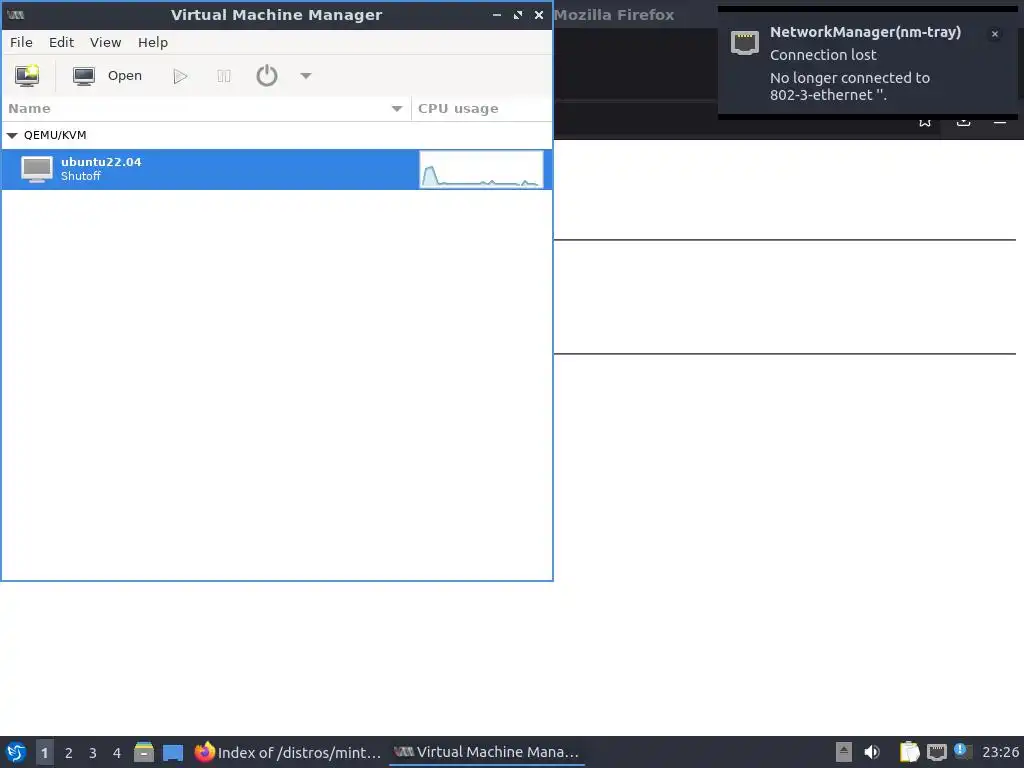Switch to the Firefox Index of /distros/mint task
Viewport: 1024px width, 768px height.
coord(288,752)
